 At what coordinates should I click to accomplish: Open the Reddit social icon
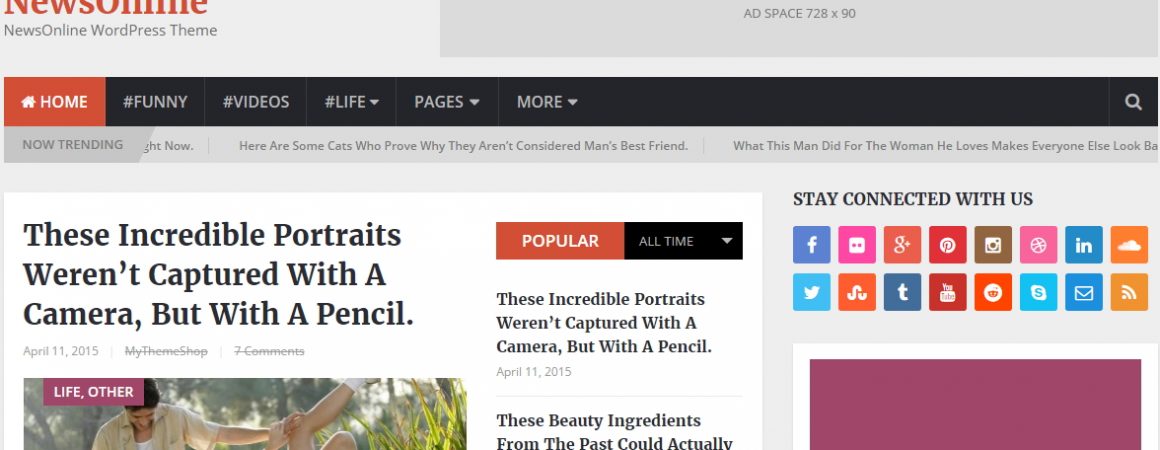(x=993, y=292)
